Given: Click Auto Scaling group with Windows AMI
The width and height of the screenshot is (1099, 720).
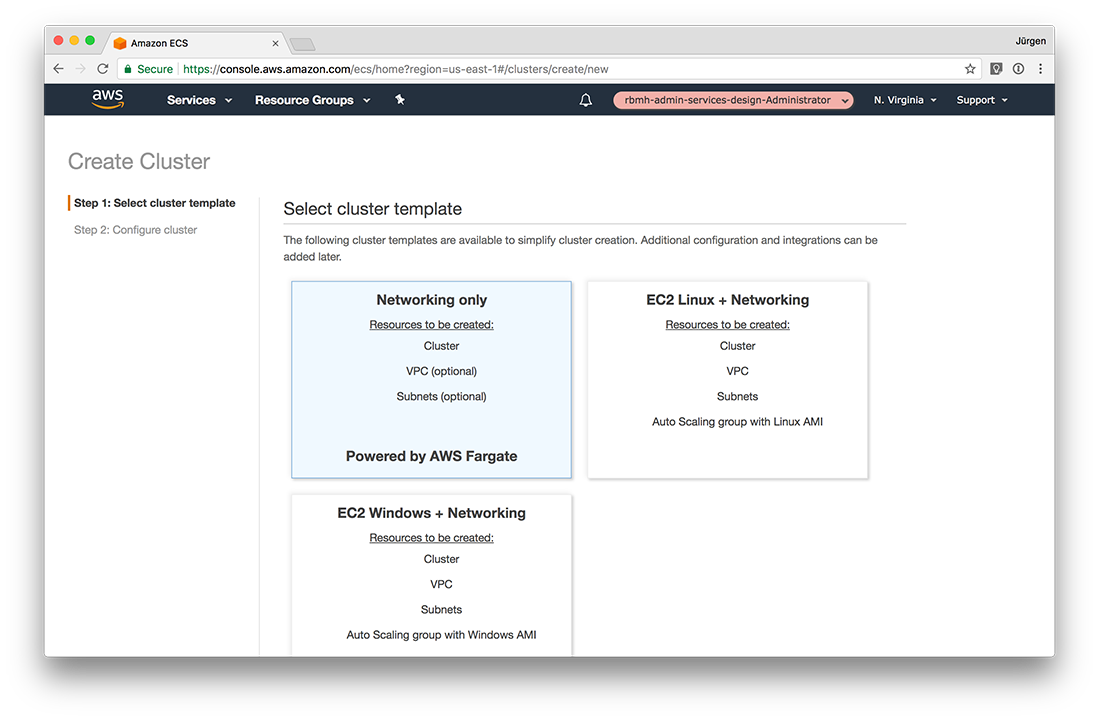Looking at the screenshot, I should [x=442, y=635].
